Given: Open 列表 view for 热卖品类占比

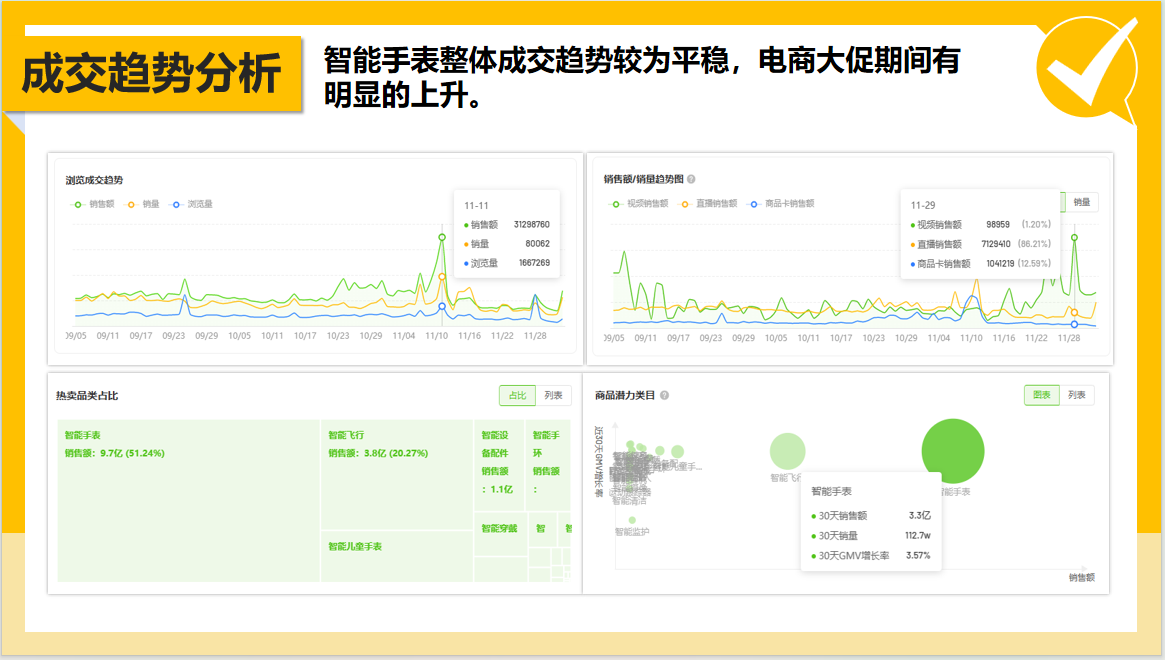Looking at the screenshot, I should [x=552, y=395].
